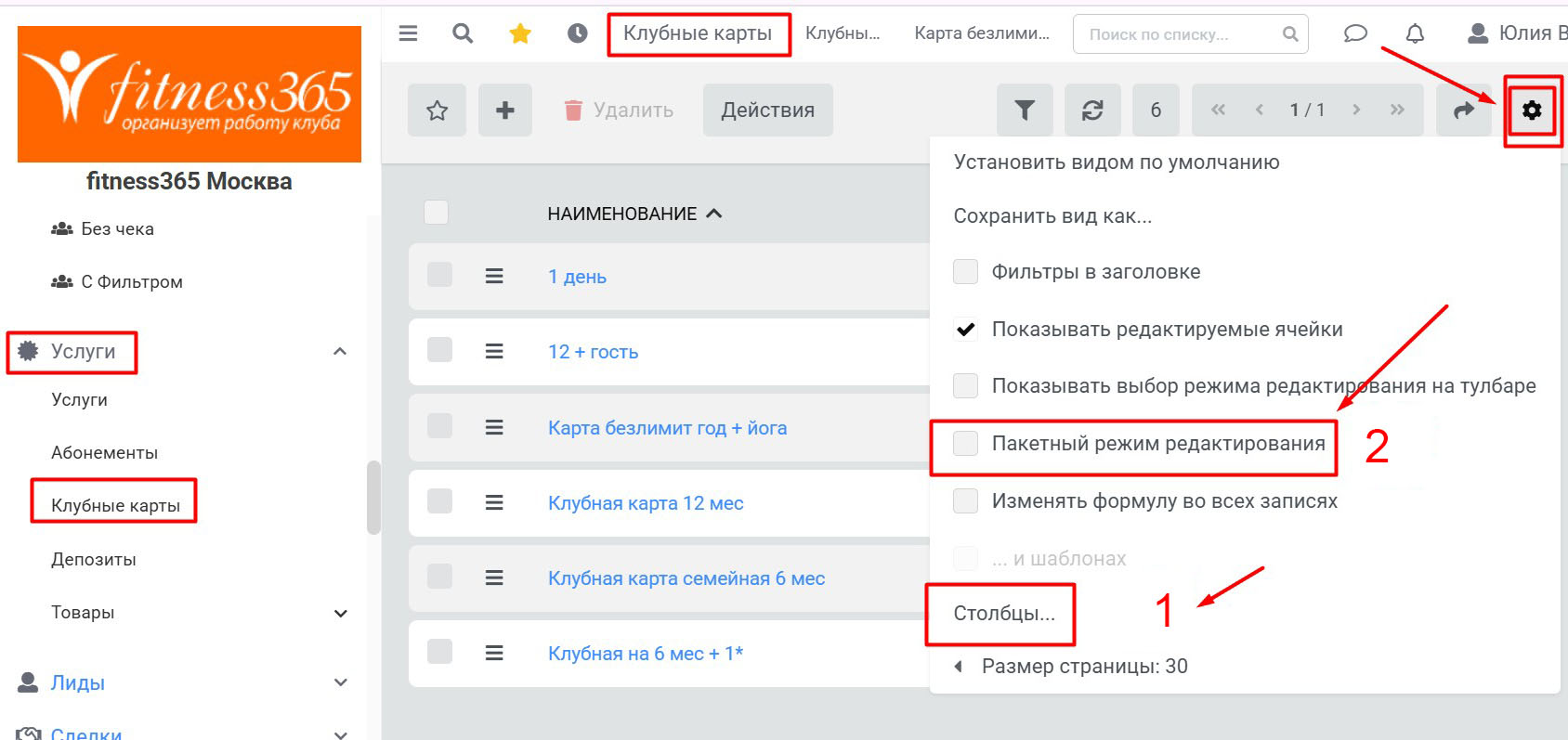Click the sidebar scrollbar thumb
The image size is (1568, 740).
click(x=373, y=498)
